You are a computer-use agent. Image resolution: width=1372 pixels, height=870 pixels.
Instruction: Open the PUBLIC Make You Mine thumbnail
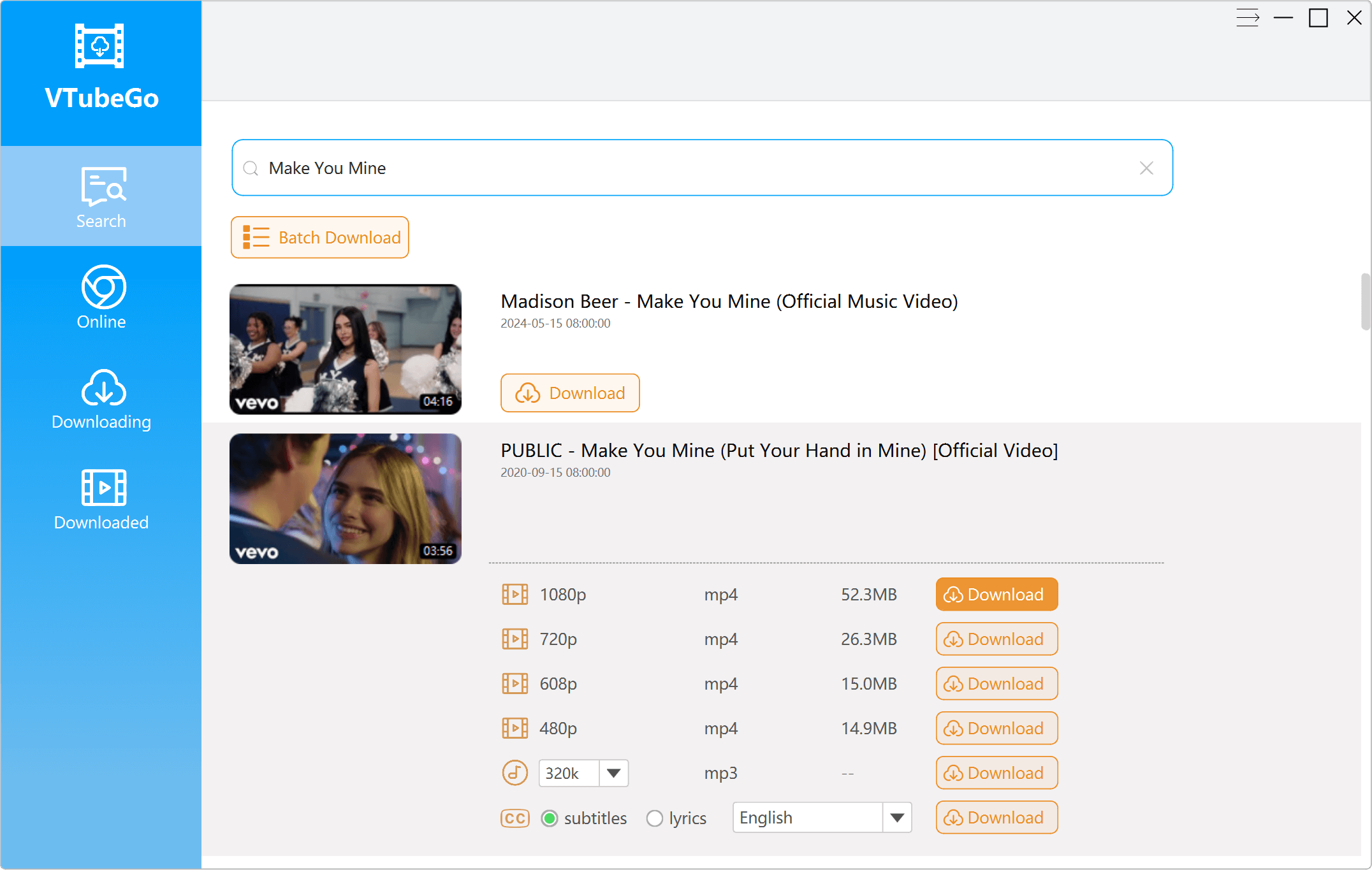[x=346, y=498]
